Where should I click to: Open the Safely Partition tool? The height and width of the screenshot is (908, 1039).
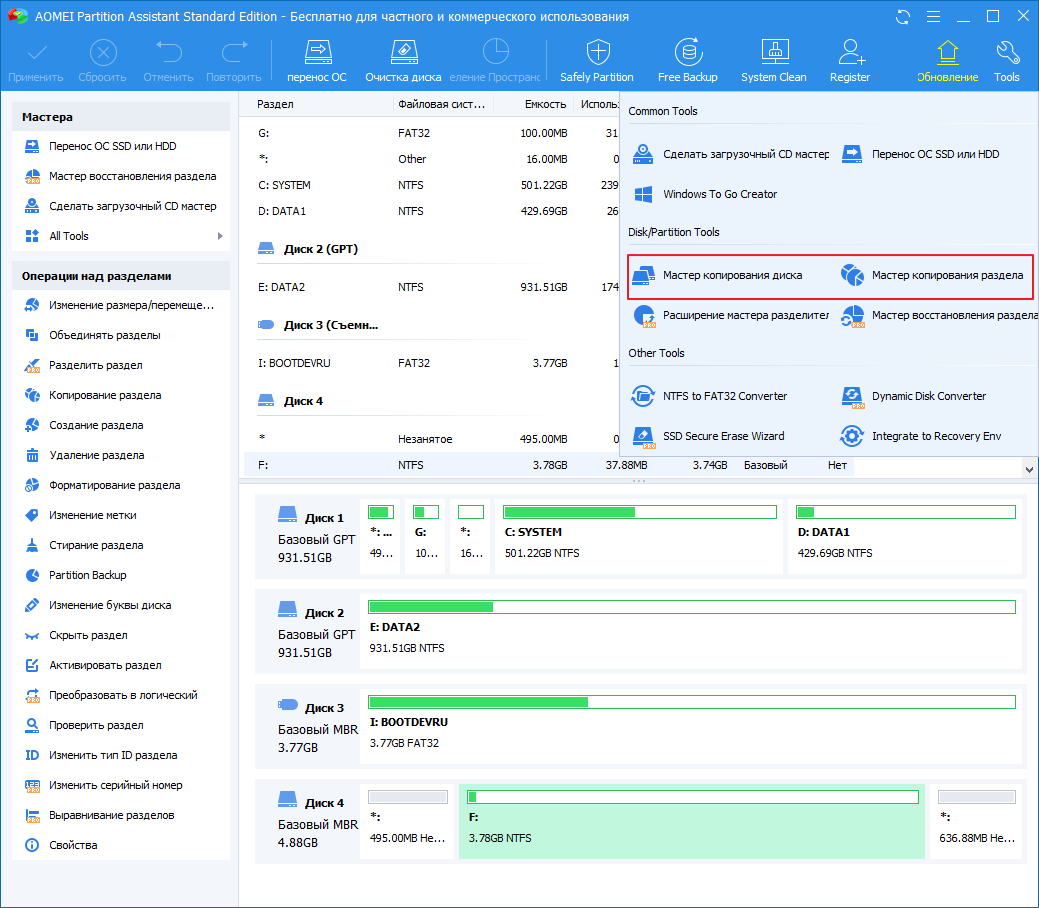click(596, 62)
